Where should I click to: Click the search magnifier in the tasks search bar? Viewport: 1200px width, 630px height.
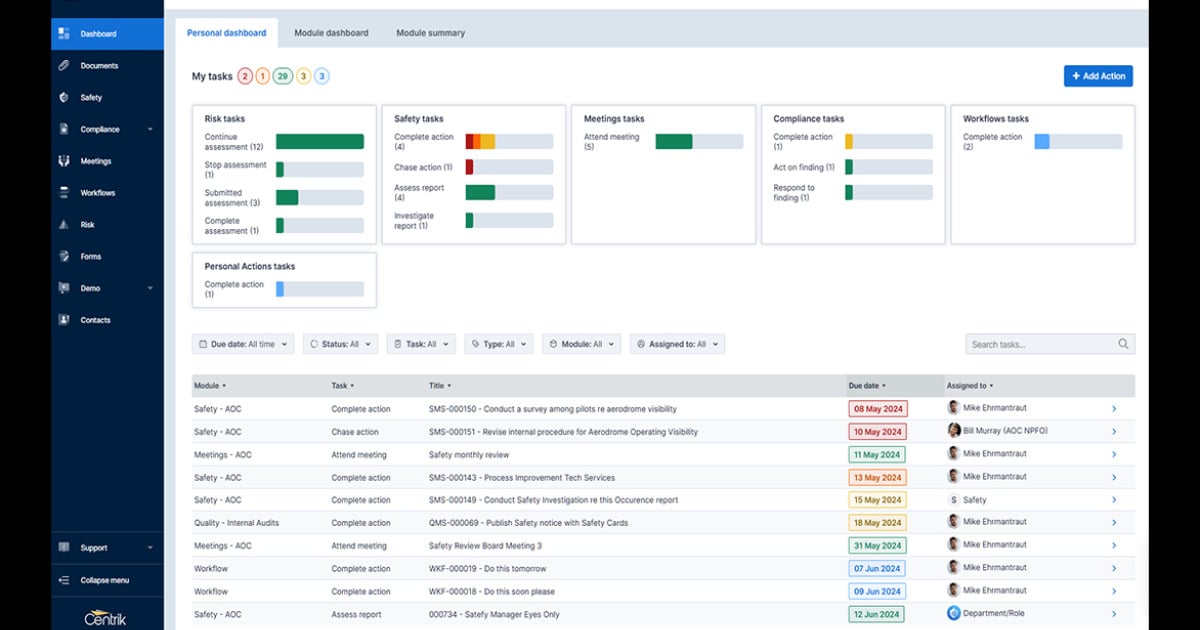[1125, 343]
